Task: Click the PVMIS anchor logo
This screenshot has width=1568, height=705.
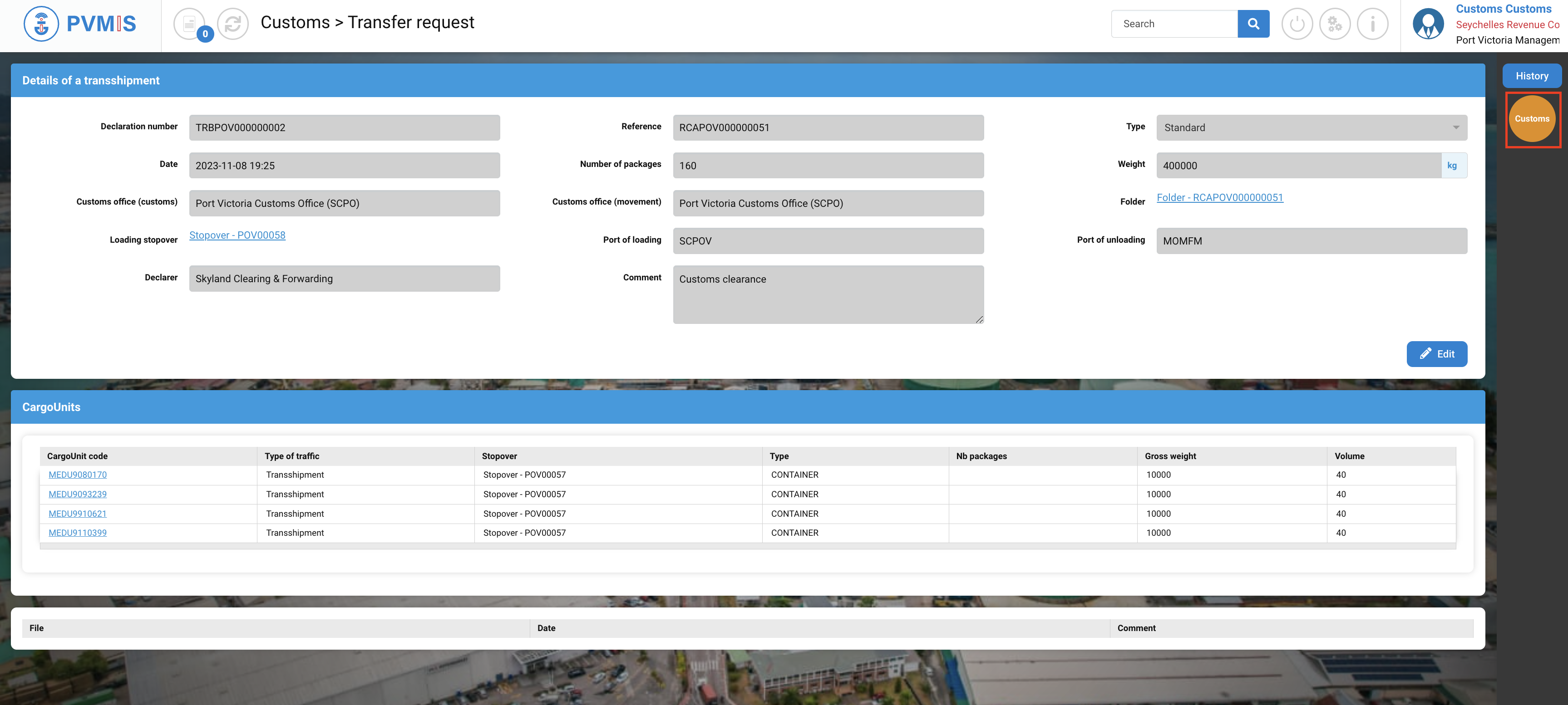Action: pyautogui.click(x=41, y=24)
